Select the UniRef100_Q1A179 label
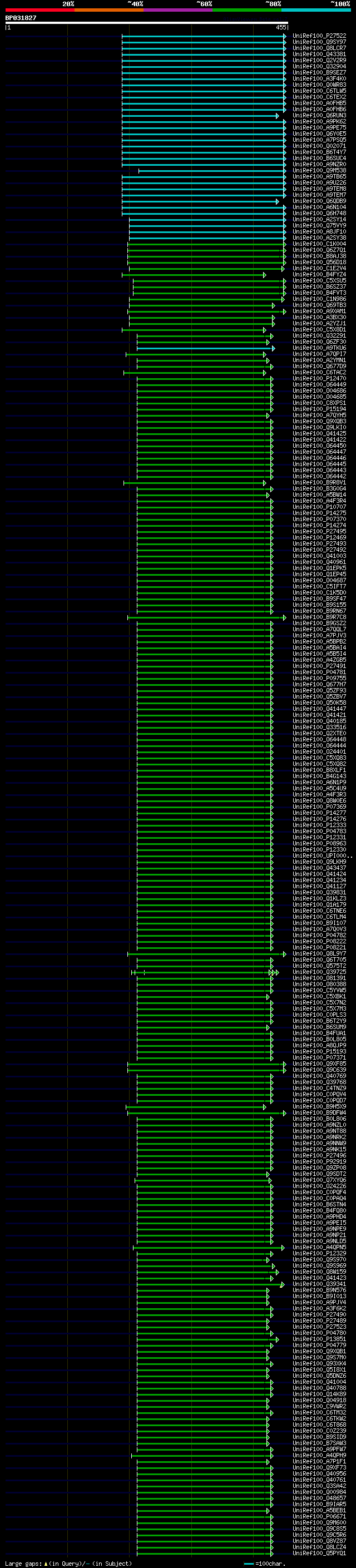The width and height of the screenshot is (356, 1568). [x=319, y=904]
